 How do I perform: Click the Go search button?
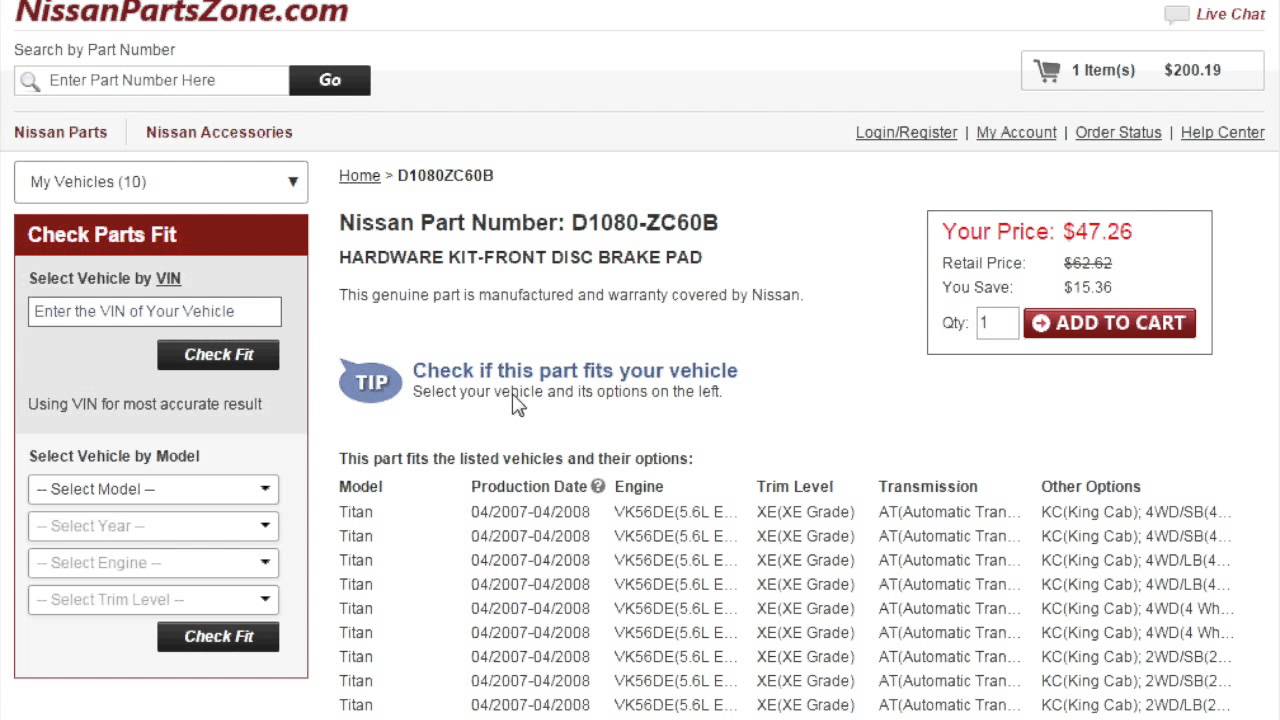point(330,81)
